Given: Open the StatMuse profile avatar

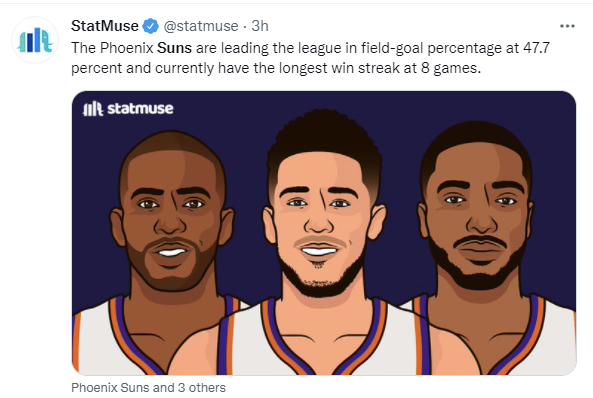Looking at the screenshot, I should [x=35, y=40].
